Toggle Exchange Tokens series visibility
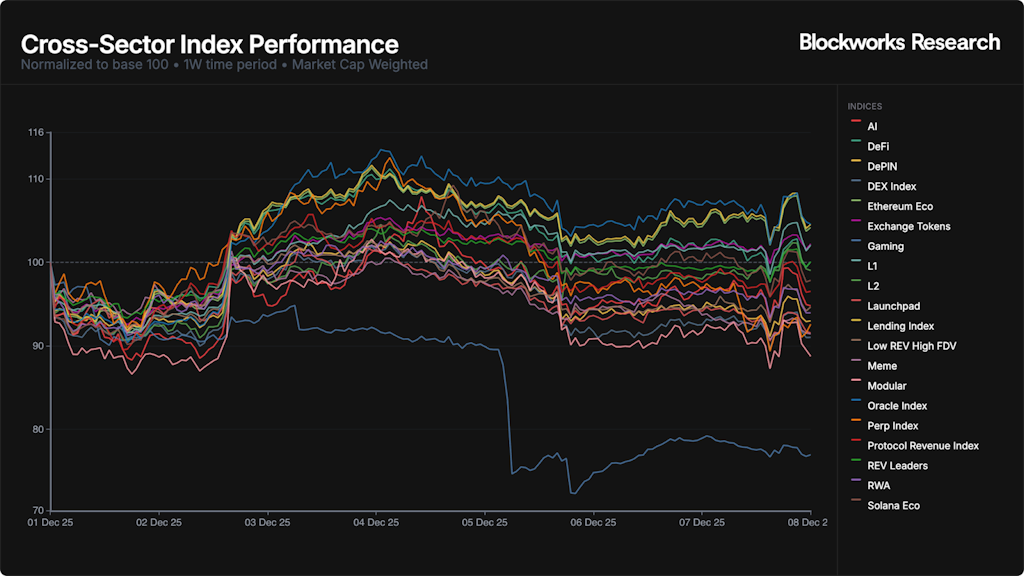This screenshot has width=1024, height=576. pyautogui.click(x=908, y=227)
